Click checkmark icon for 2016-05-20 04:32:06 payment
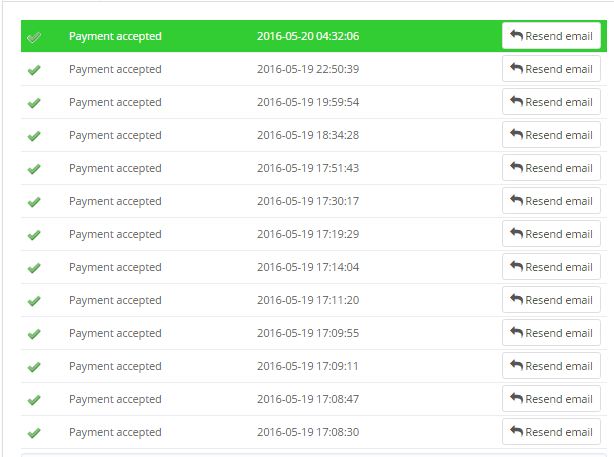The height and width of the screenshot is (457, 614). coord(34,37)
